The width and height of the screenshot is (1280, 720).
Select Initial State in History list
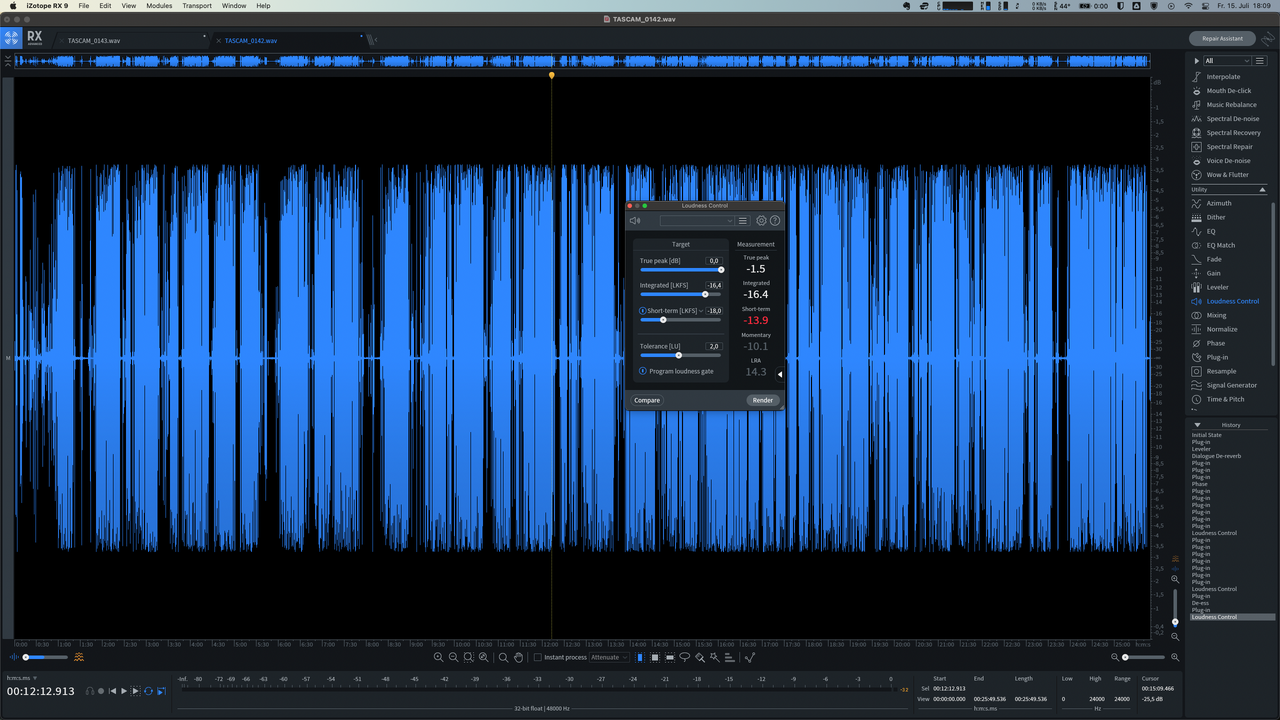[x=1207, y=435]
